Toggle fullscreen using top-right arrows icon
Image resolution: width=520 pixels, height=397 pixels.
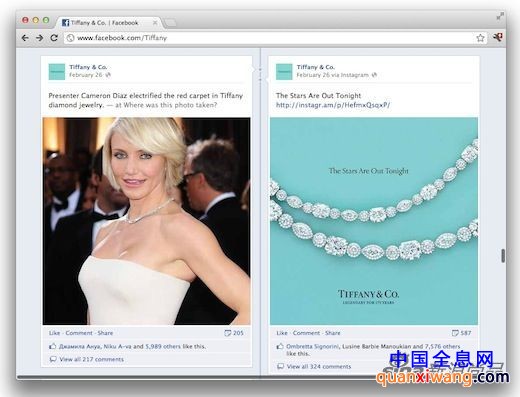pyautogui.click(x=500, y=16)
